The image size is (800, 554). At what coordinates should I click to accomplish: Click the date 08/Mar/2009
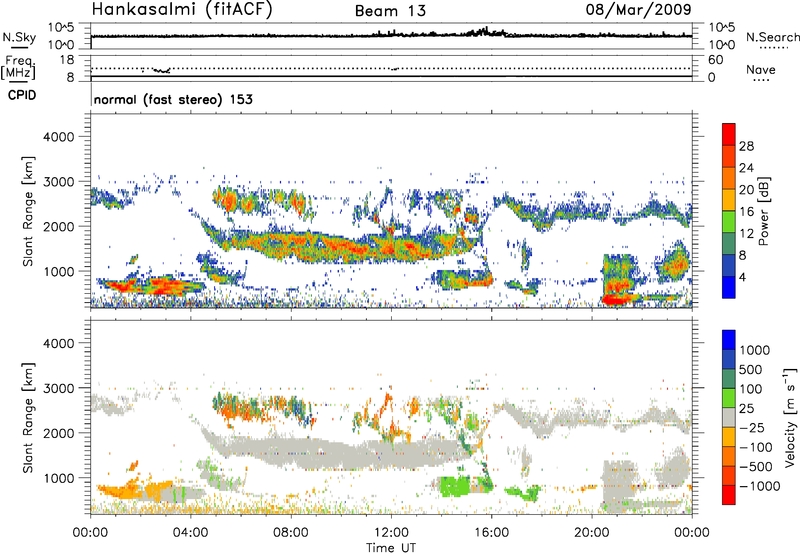[638, 9]
